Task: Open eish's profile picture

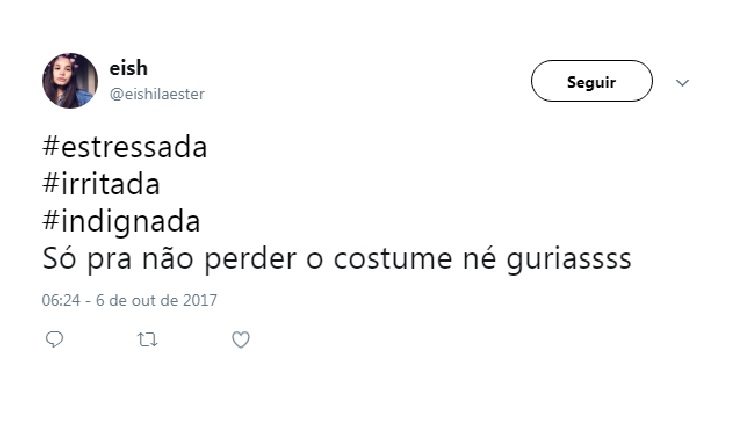Action: point(70,81)
